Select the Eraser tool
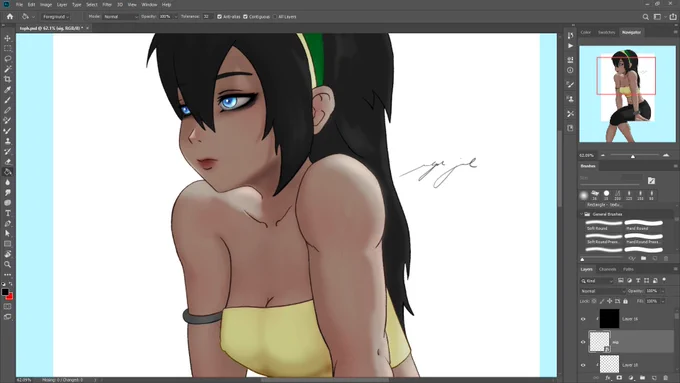This screenshot has width=680, height=383. pos(7,162)
